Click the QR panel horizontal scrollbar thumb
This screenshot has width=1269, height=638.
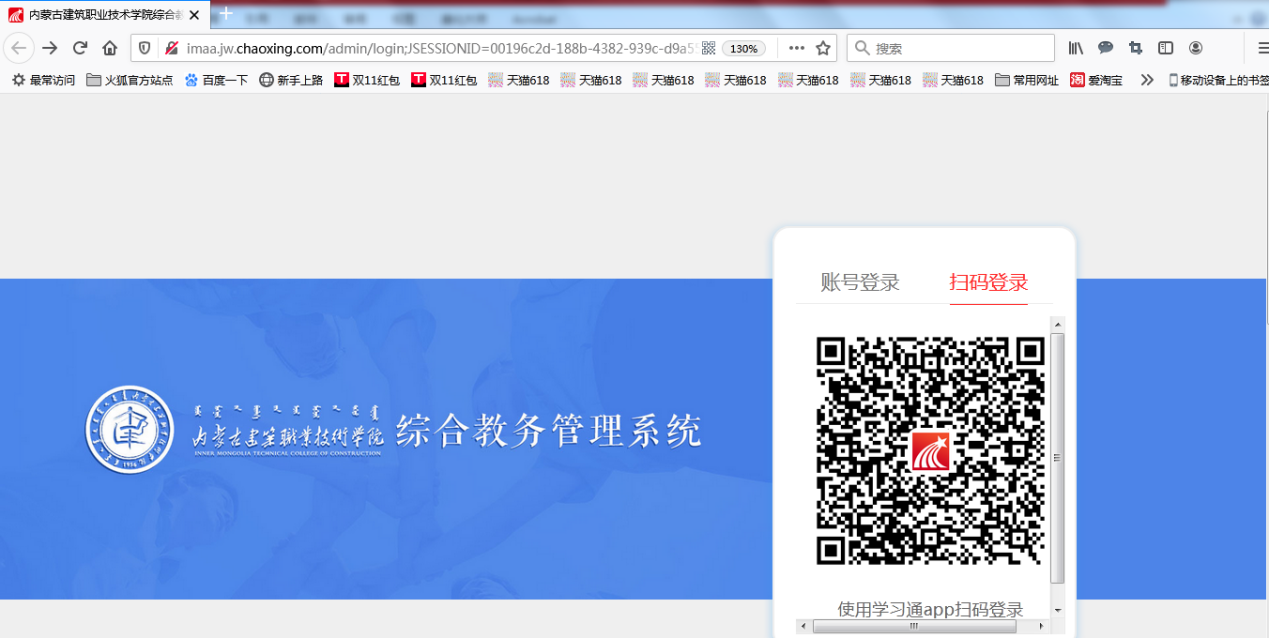914,626
